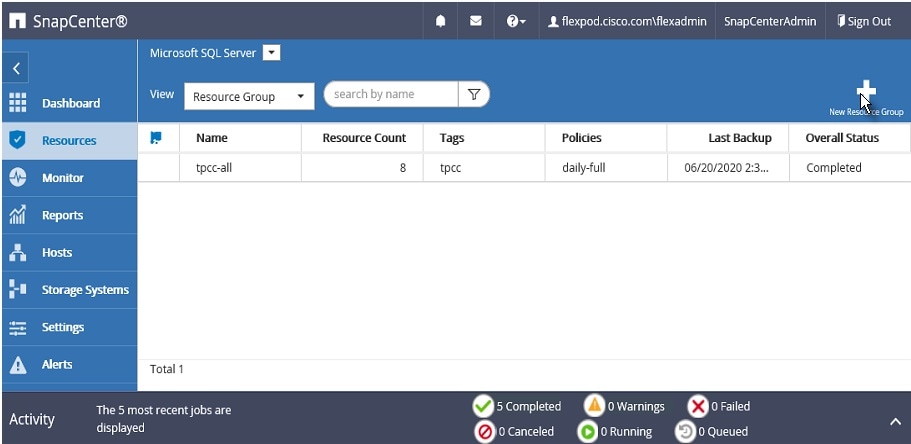Click the red Canceled jobs icon
This screenshot has height=444, width=911.
click(x=485, y=432)
